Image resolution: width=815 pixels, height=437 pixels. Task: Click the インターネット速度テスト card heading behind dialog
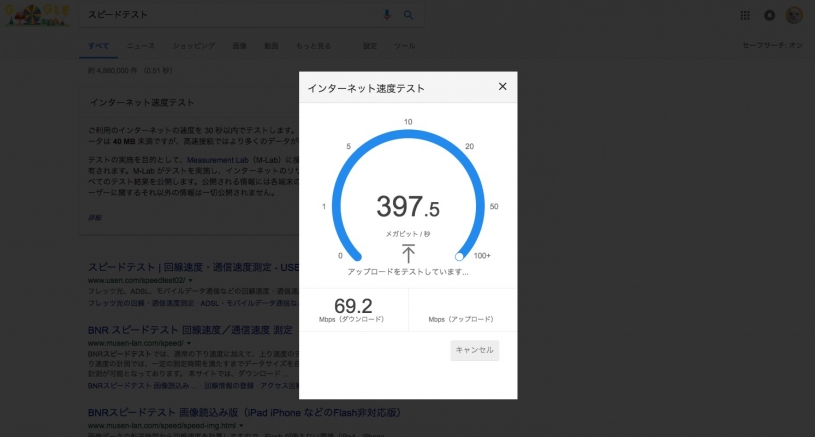coord(142,102)
